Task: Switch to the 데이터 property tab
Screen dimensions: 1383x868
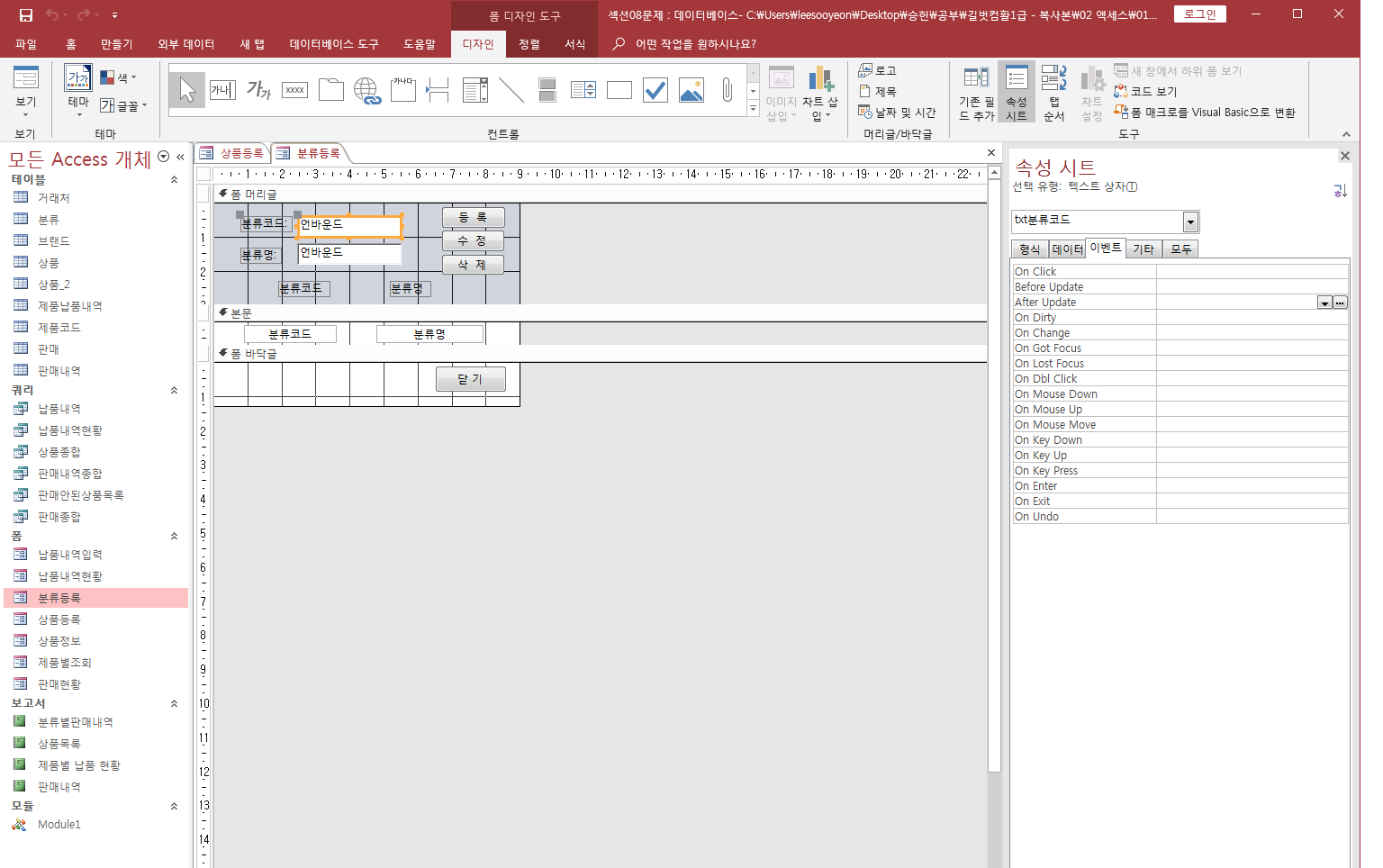Action: tap(1067, 249)
